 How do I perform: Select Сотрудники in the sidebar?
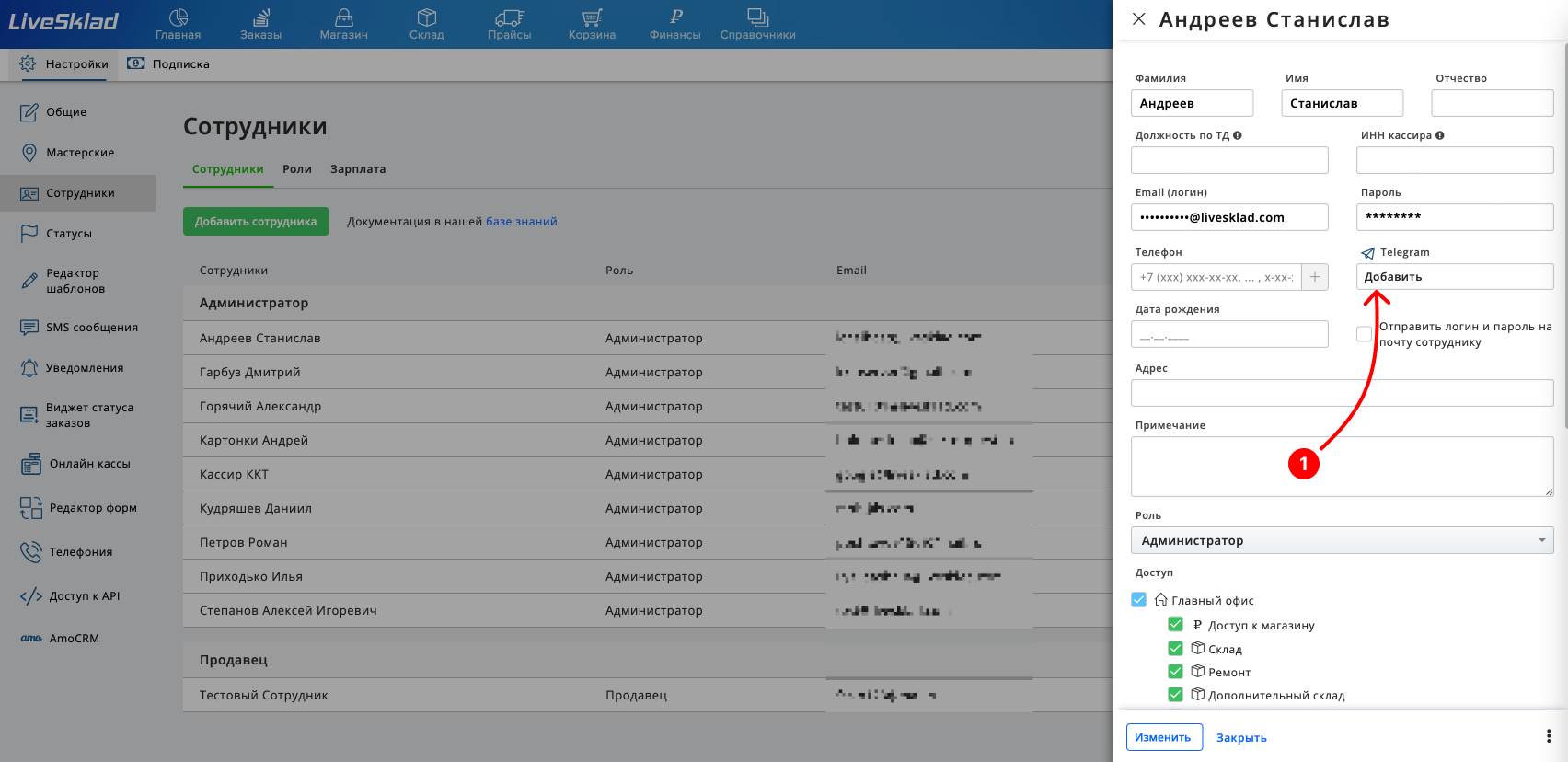coord(77,193)
